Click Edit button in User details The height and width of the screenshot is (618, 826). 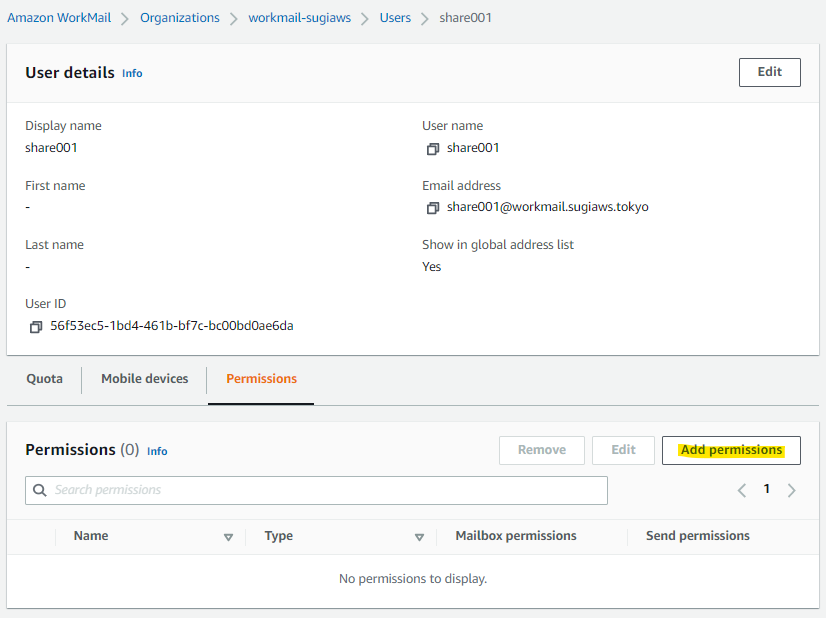[770, 72]
